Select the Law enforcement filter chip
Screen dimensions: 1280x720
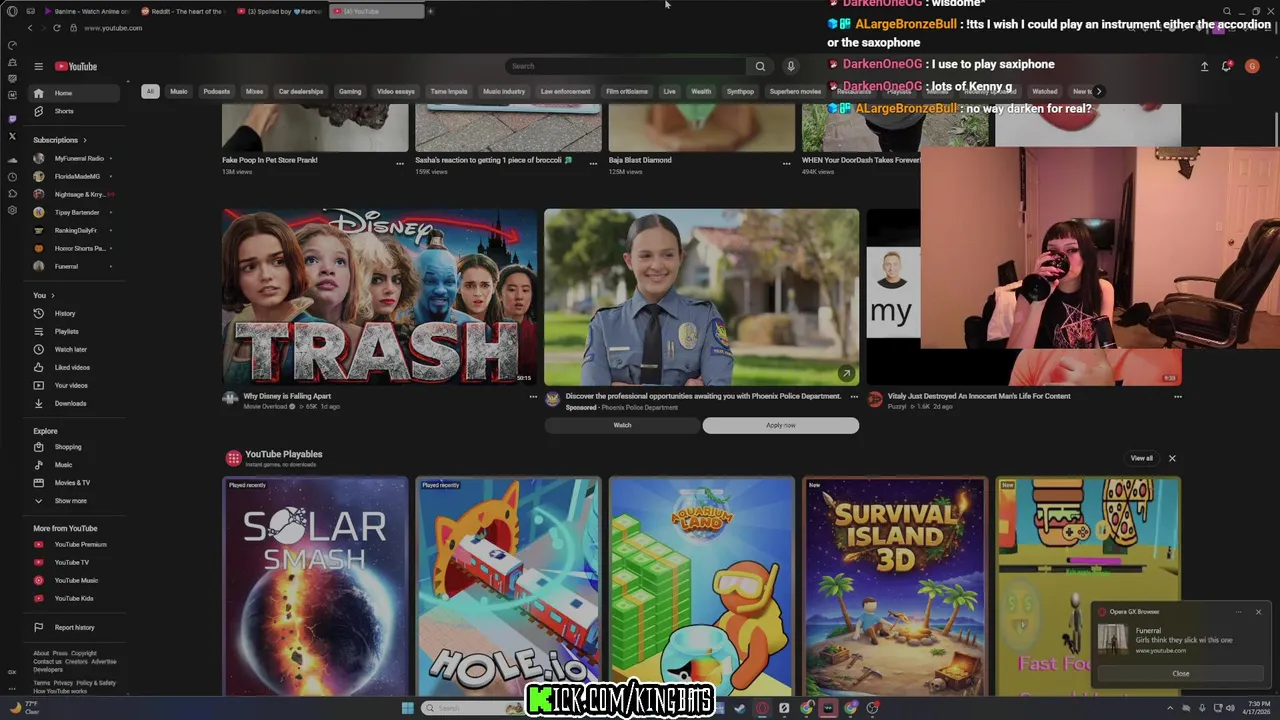566,91
